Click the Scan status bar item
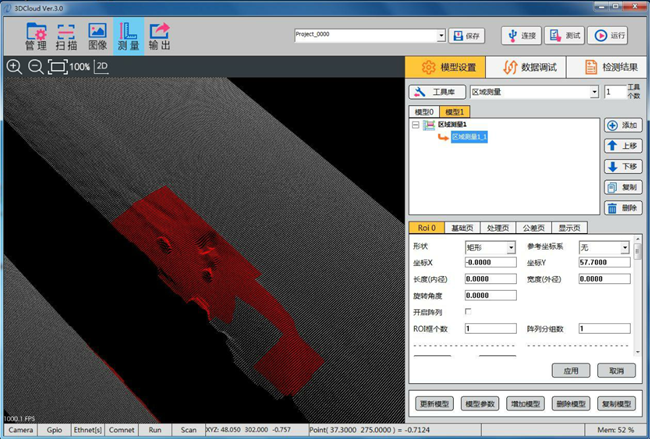The image size is (650, 439). (x=189, y=430)
